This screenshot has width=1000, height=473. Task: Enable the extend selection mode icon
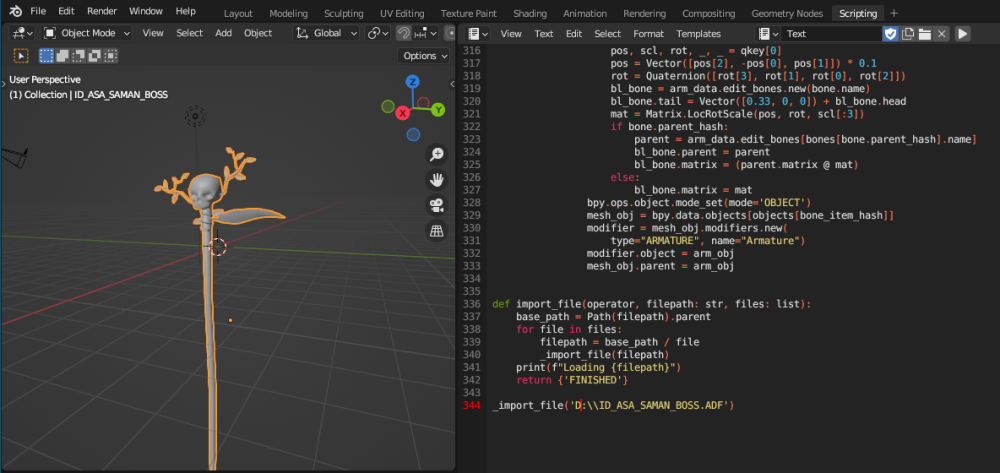(64, 56)
